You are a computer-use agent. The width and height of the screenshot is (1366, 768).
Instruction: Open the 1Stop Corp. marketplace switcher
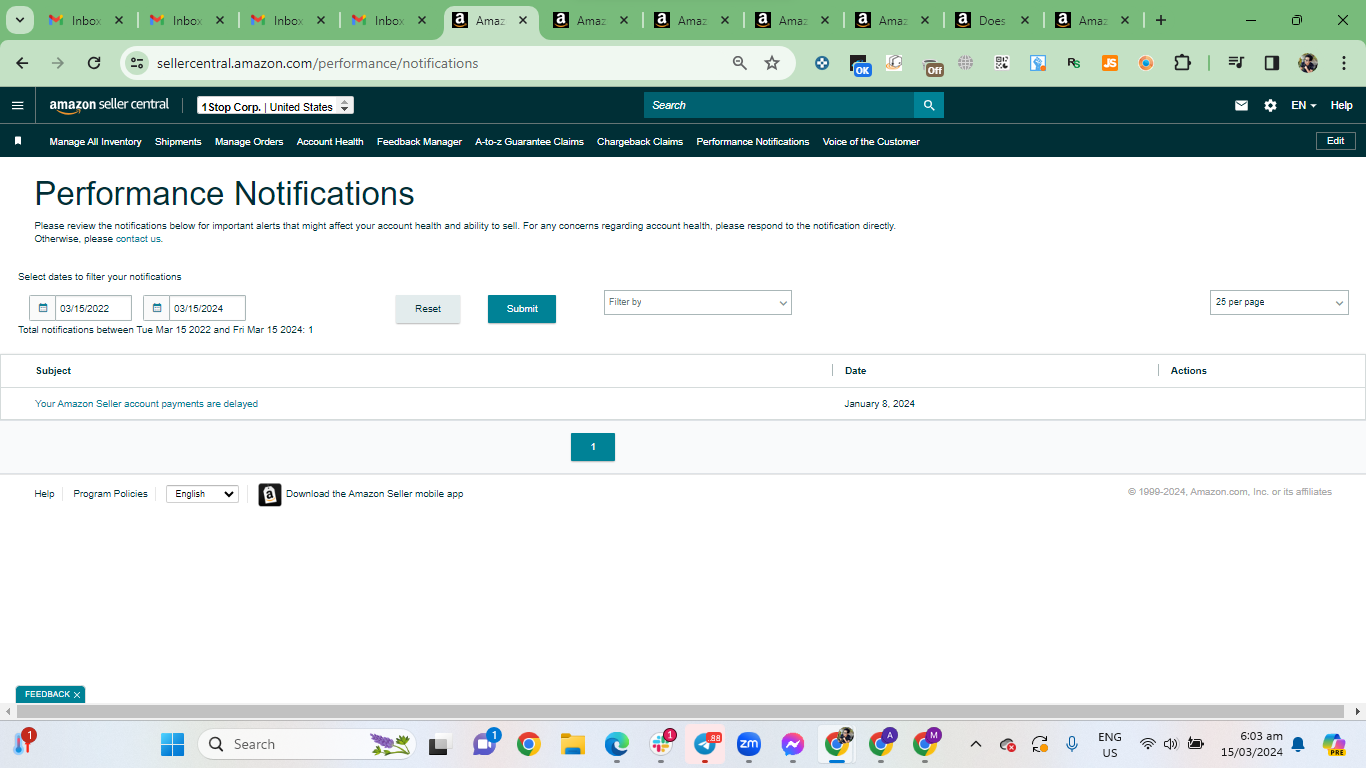coord(275,106)
